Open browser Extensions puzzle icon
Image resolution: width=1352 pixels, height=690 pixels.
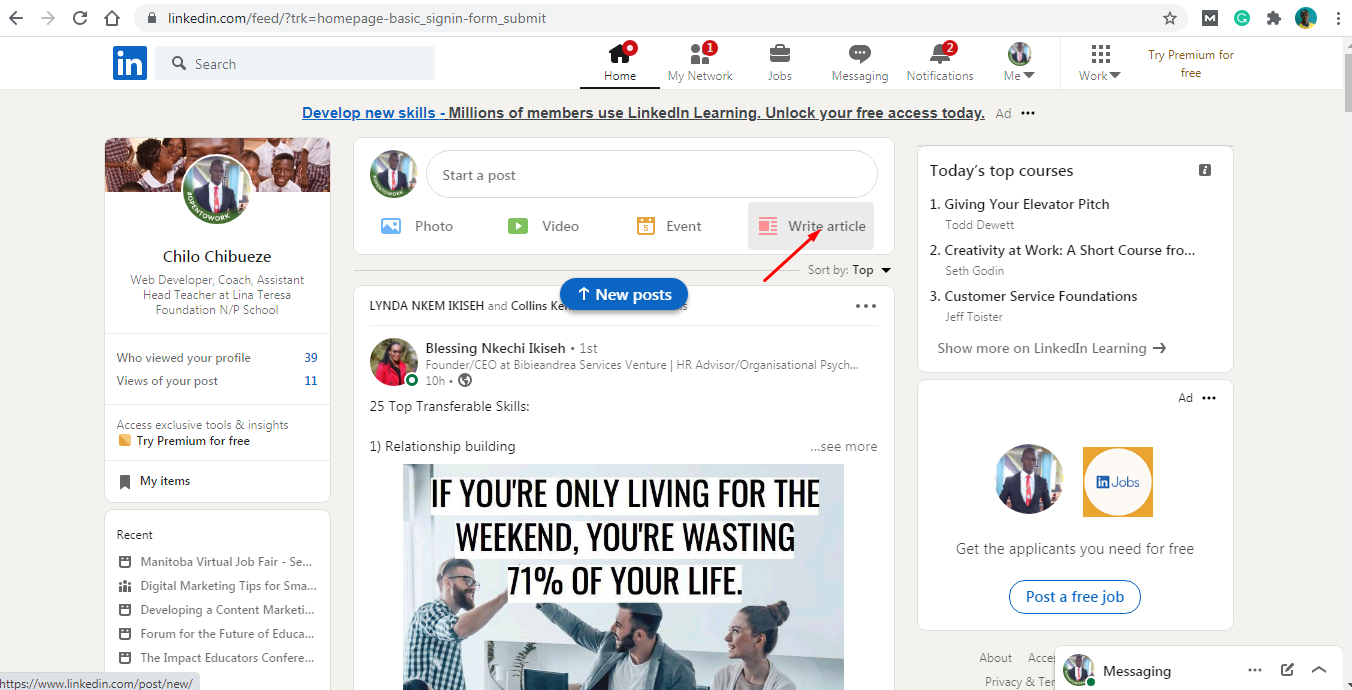coord(1273,18)
